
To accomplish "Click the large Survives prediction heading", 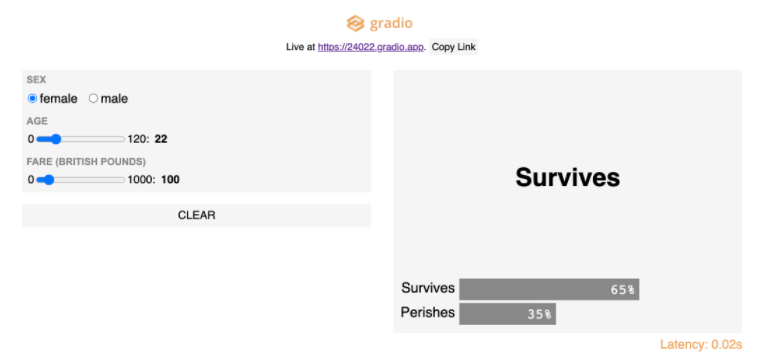I will tap(567, 177).
